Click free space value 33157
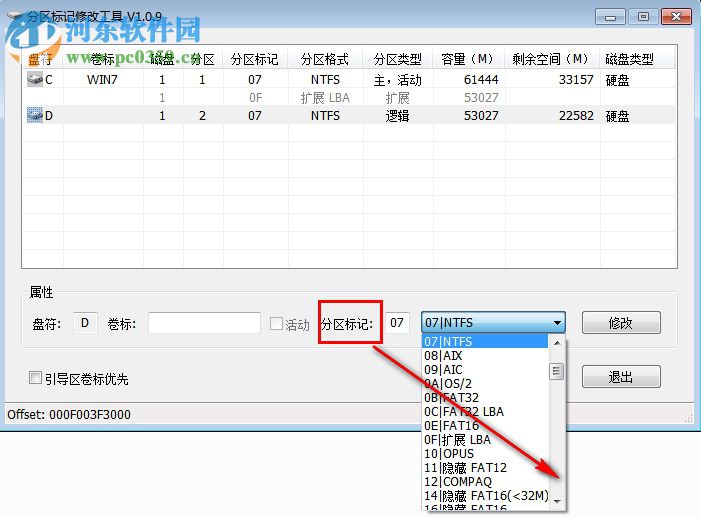This screenshot has height=518, width=701. tap(576, 80)
